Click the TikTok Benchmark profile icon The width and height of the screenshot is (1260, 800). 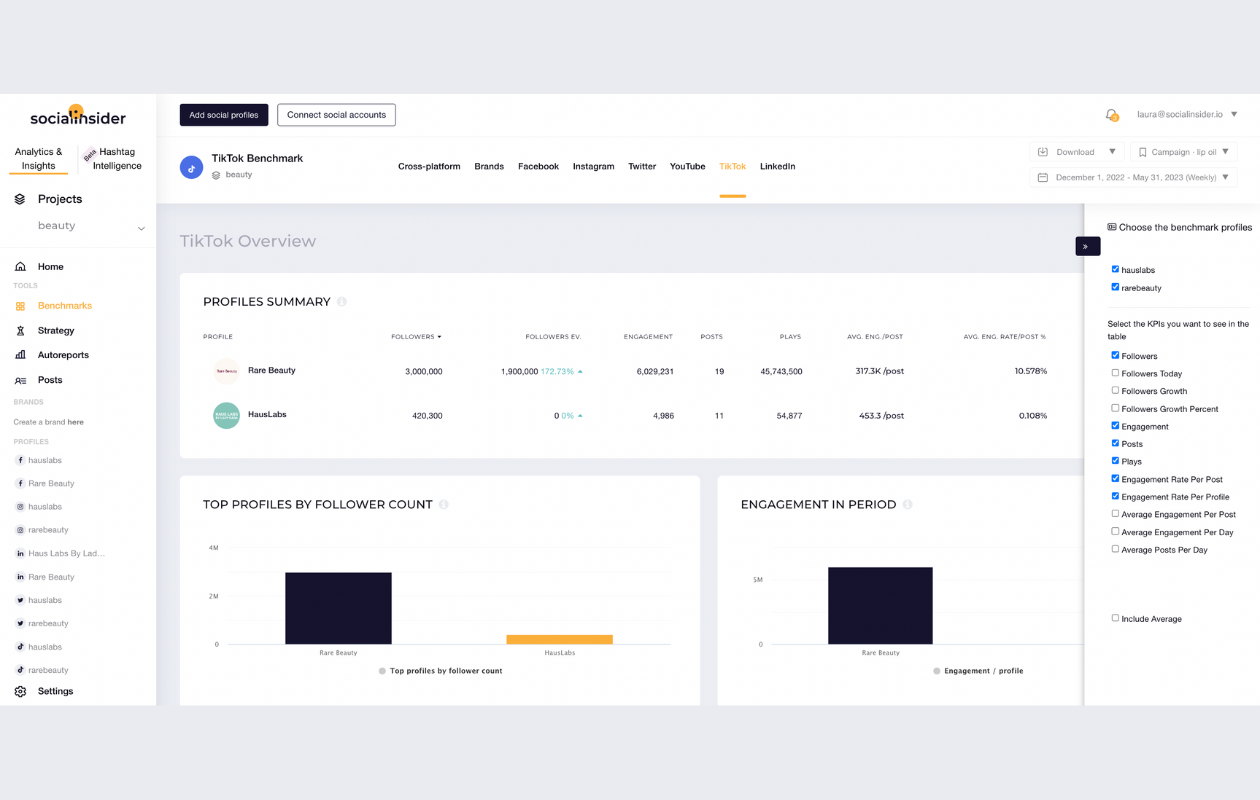point(191,168)
